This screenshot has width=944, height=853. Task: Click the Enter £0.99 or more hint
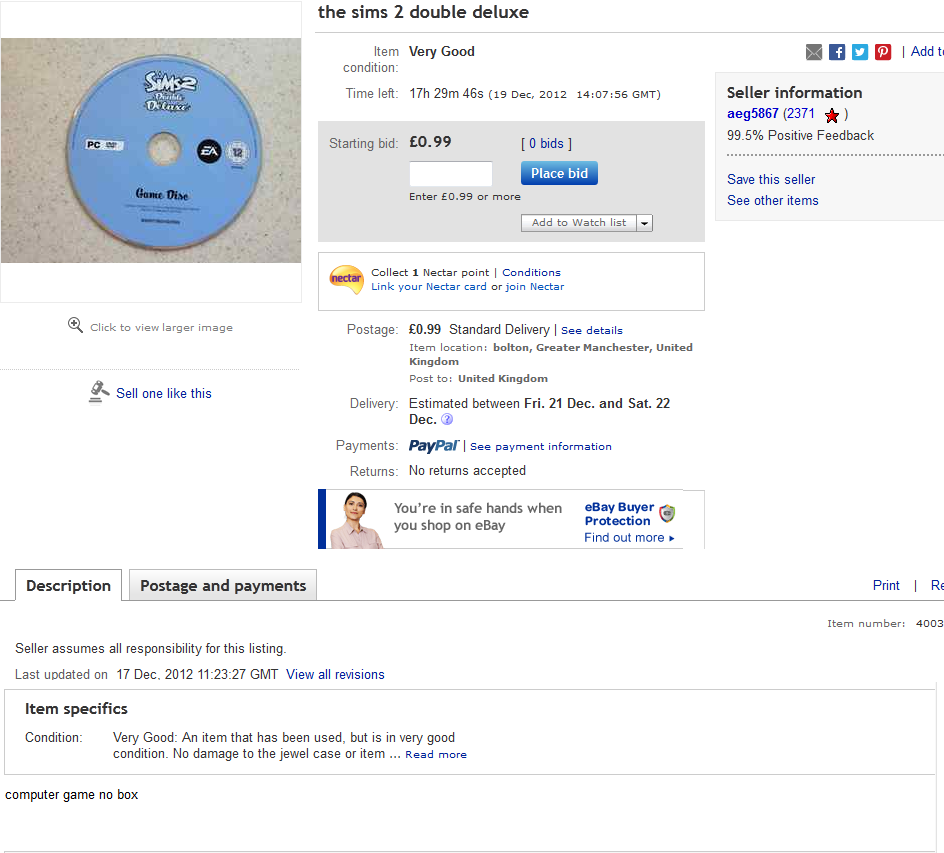465,197
